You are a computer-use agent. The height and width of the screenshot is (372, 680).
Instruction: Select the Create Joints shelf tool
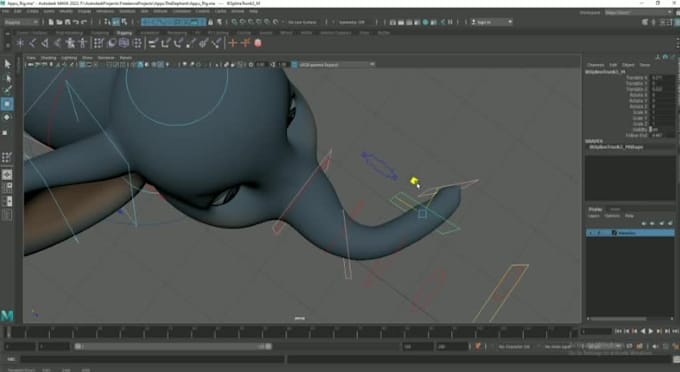pos(33,43)
